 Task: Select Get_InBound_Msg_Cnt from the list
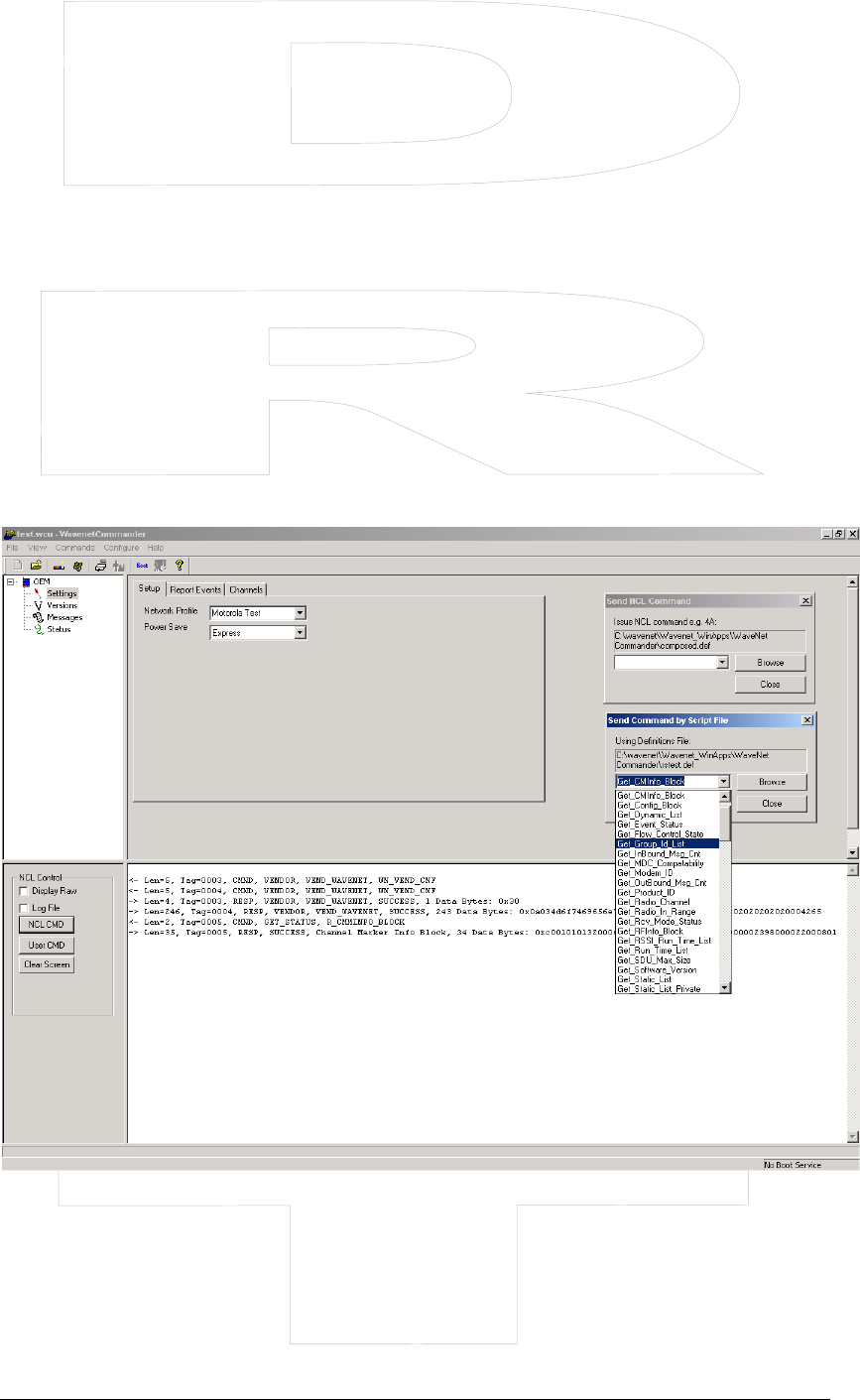[667, 853]
